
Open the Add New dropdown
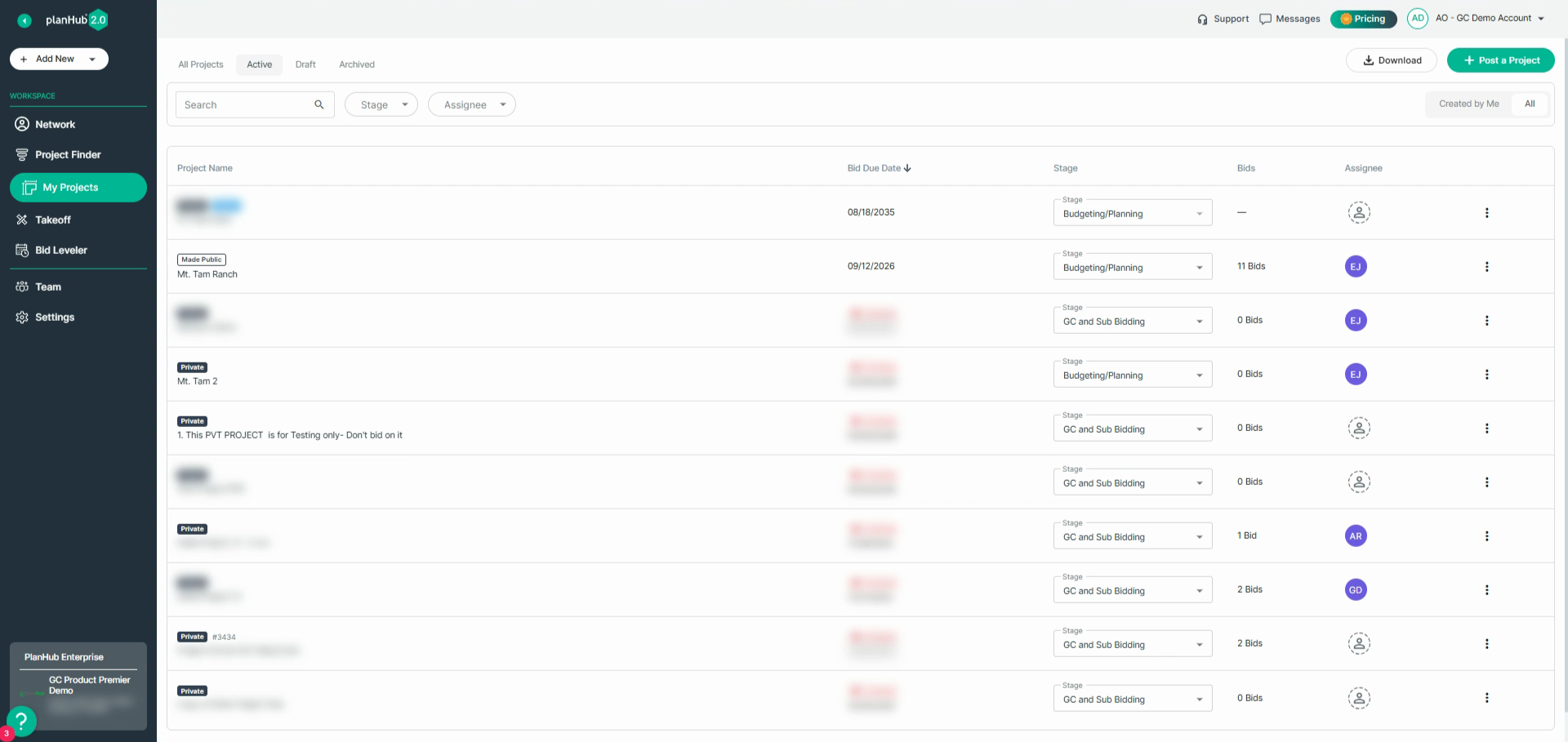coord(59,59)
